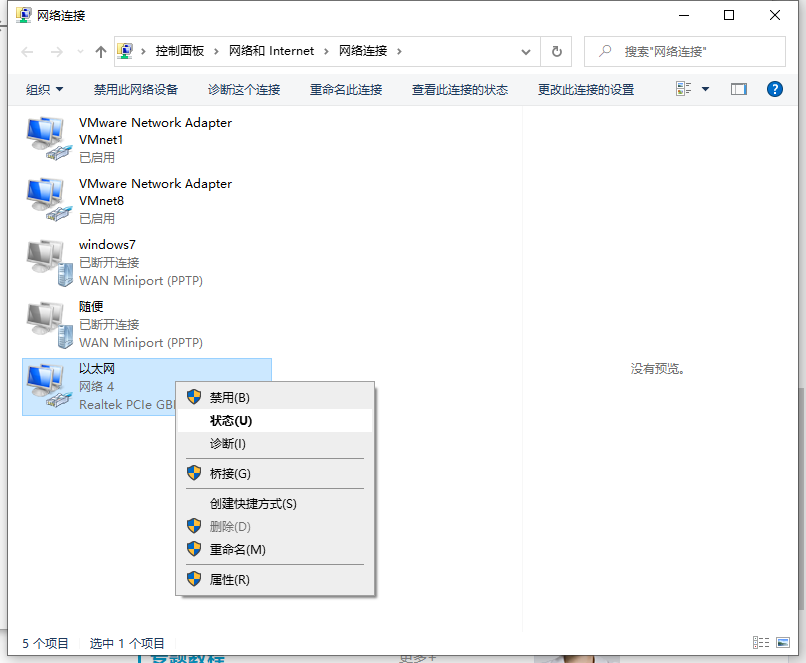Viewport: 806px width, 663px height.
Task: Click 网络和 Internet in the address breadcrumb
Action: click(271, 51)
